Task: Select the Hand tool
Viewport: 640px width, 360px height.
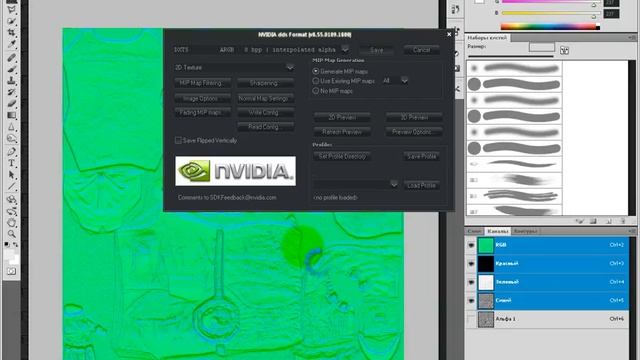Action: click(11, 223)
